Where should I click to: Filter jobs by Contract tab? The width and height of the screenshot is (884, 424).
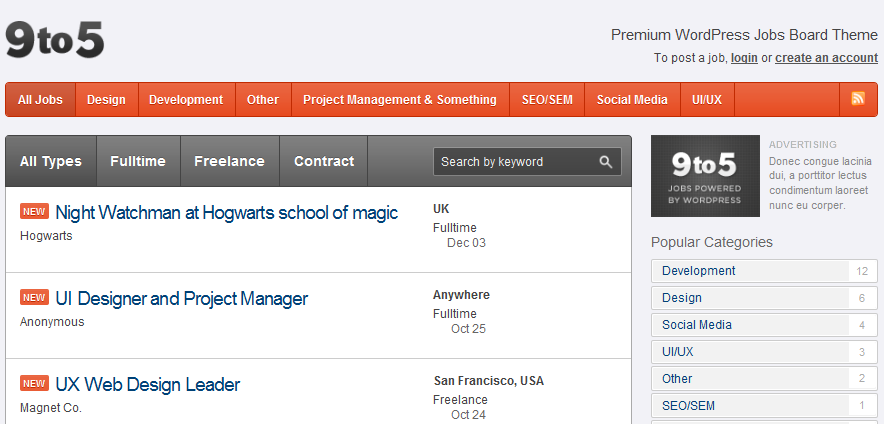(324, 161)
